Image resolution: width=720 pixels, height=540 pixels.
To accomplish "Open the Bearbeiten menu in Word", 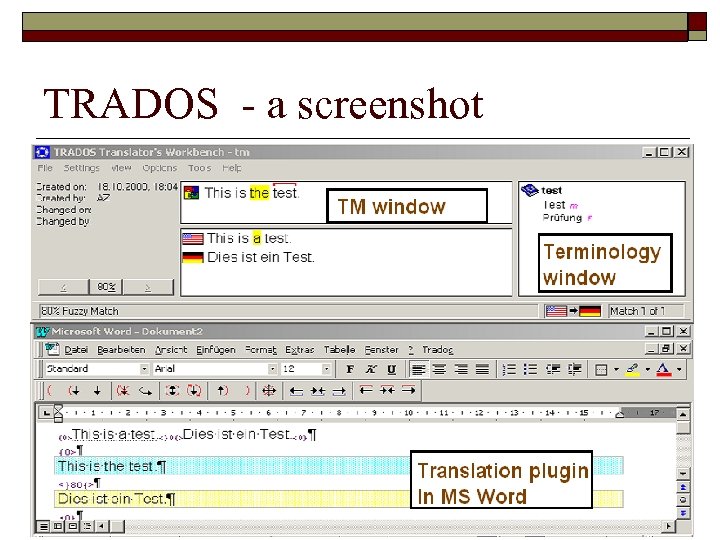I will (121, 350).
